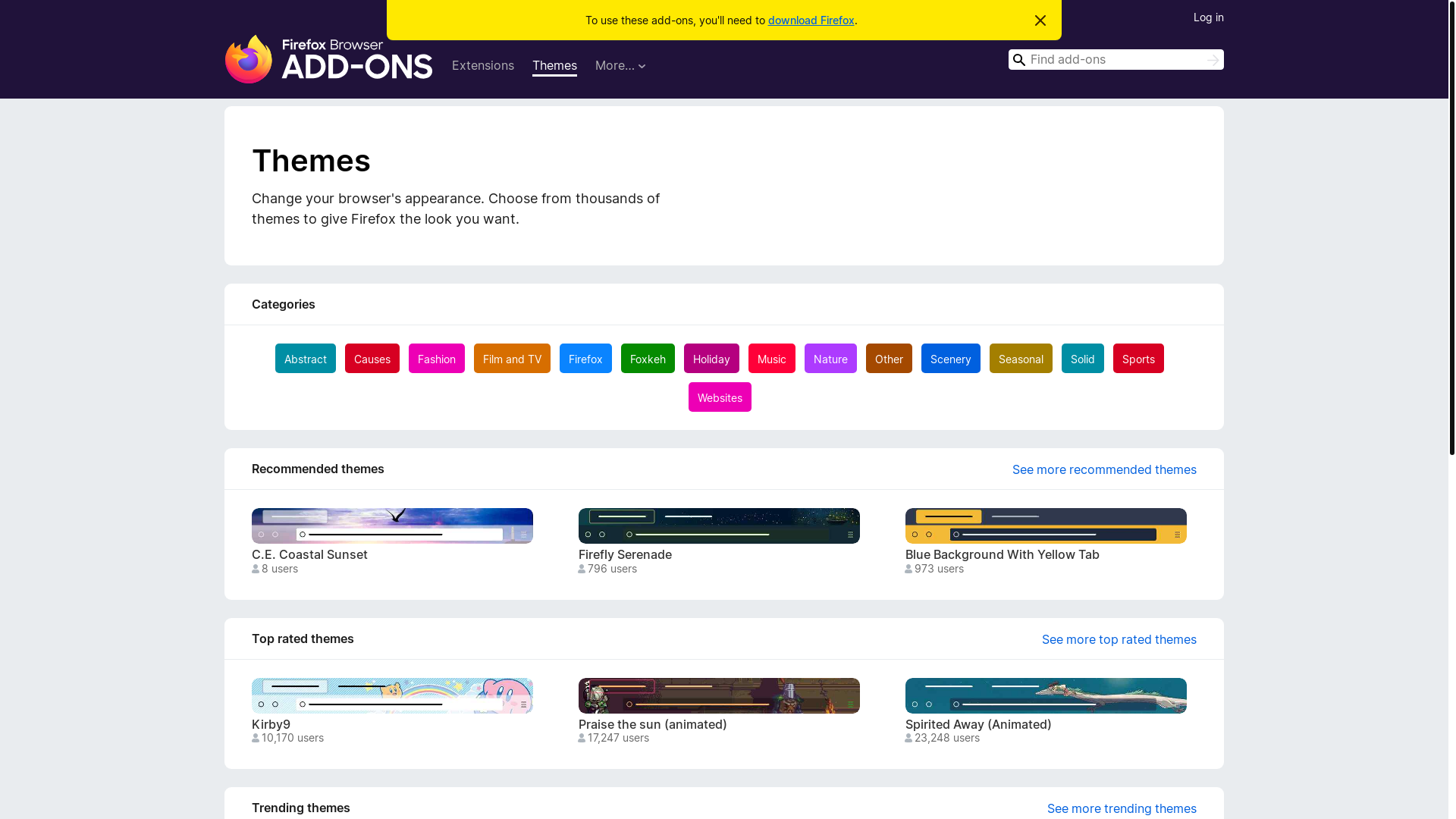Screen dimensions: 1456x819
Task: Go to the Extensions tab
Action: tap(483, 66)
